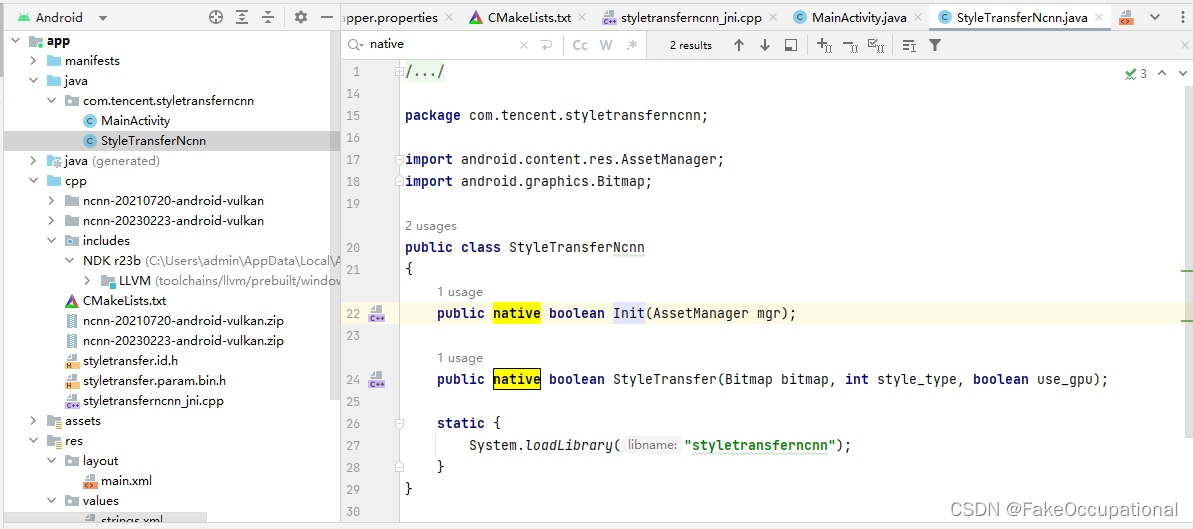
Task: Click 1 usage hint above Init
Action: point(460,292)
